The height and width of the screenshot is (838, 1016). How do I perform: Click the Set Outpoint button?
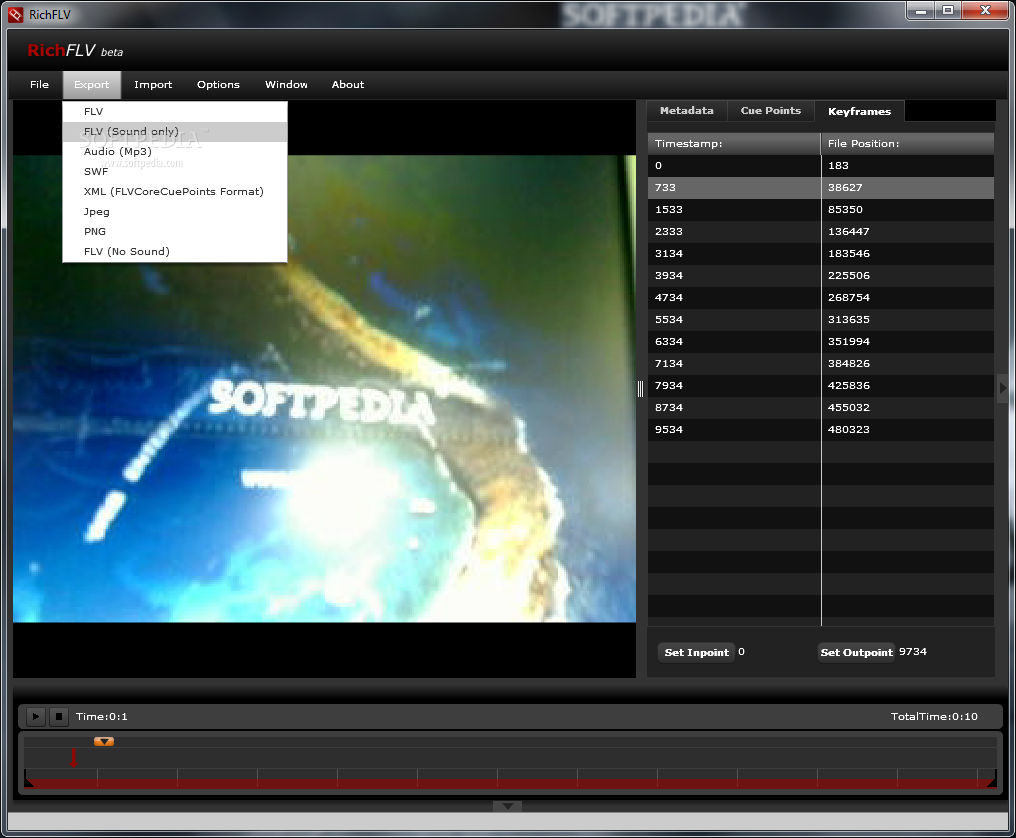tap(857, 653)
